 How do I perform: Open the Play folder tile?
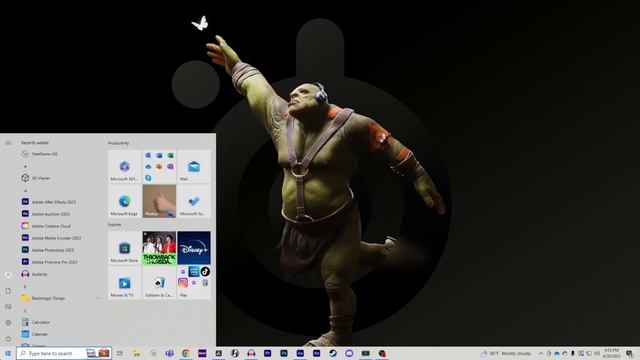[x=194, y=282]
